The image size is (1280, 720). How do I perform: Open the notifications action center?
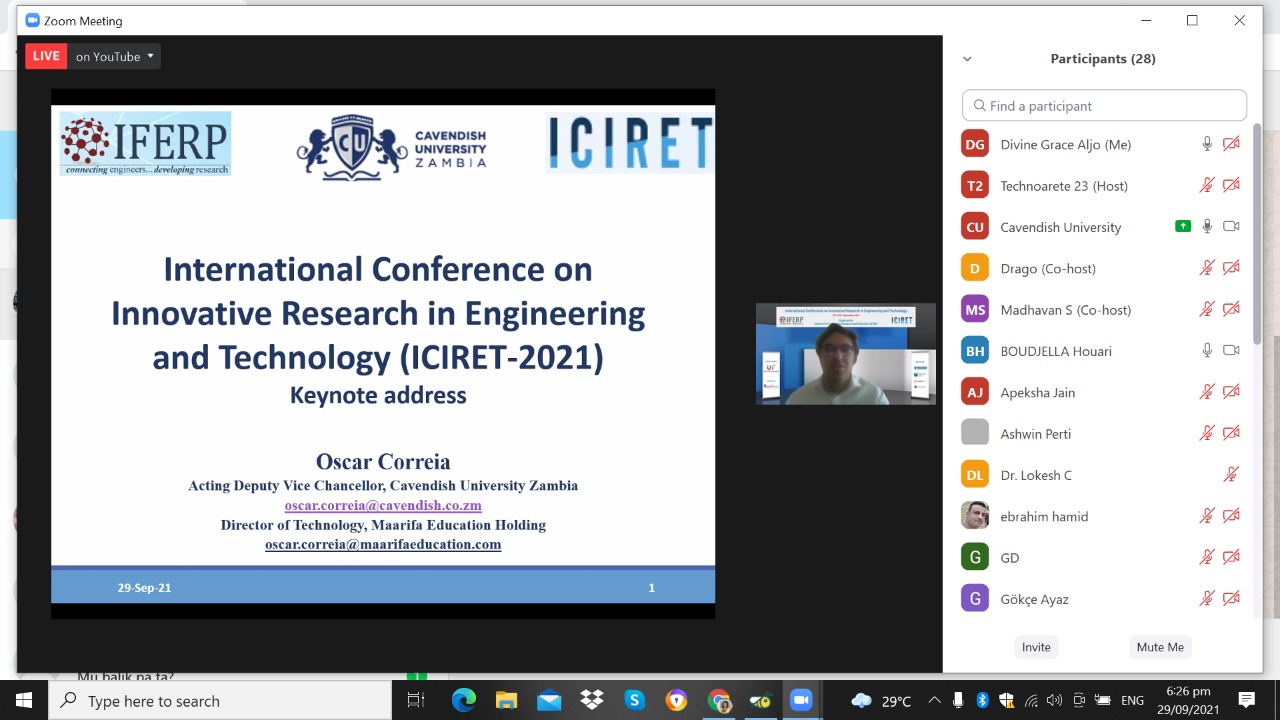(x=1247, y=701)
